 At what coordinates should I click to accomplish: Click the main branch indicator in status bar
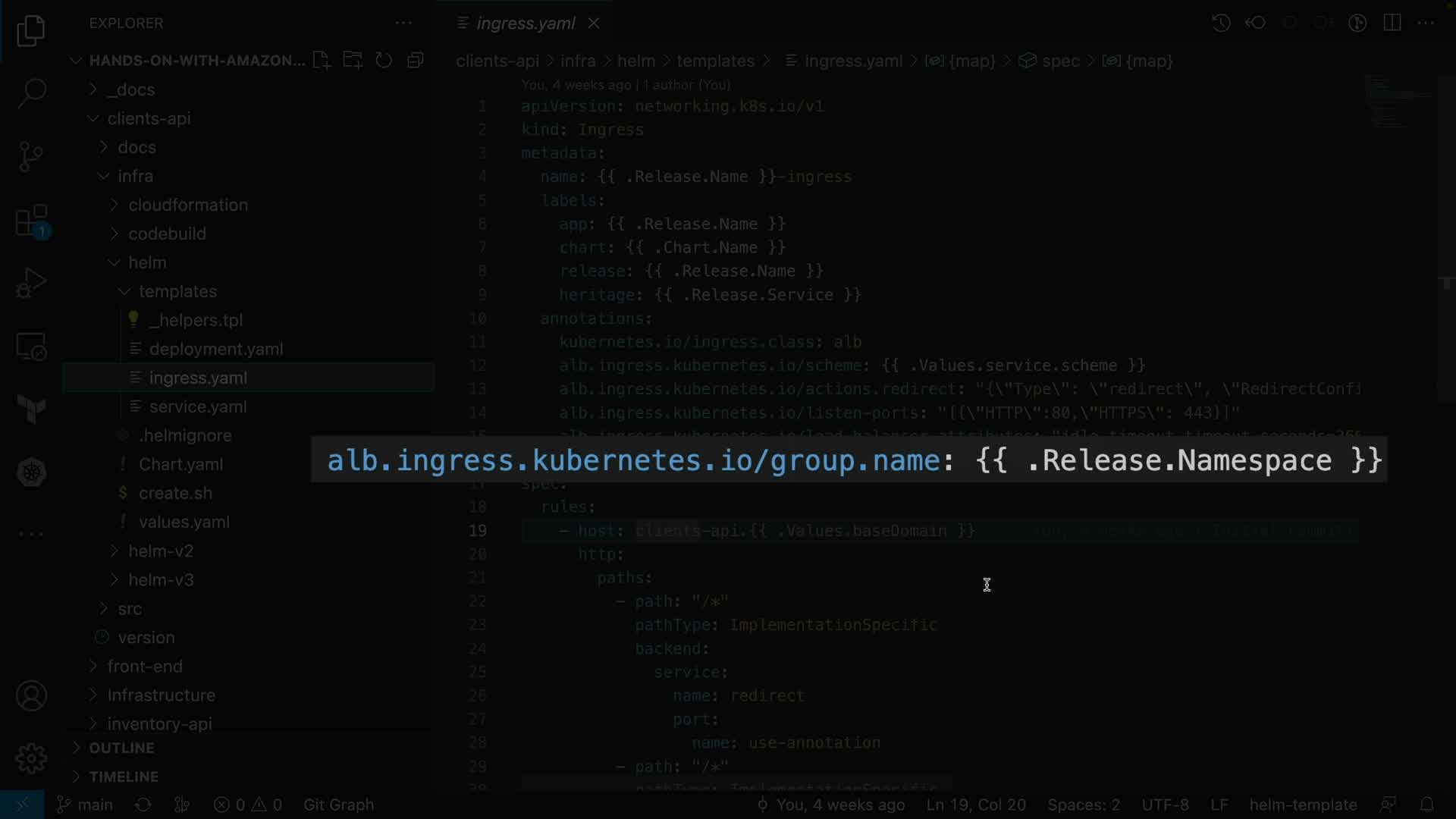86,805
